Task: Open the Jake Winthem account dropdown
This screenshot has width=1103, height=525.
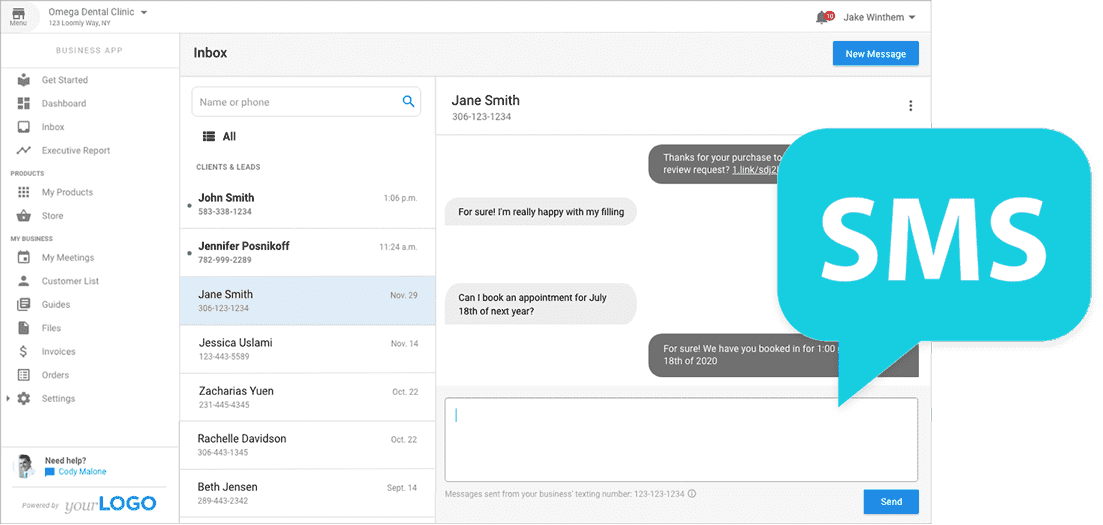Action: pos(912,17)
